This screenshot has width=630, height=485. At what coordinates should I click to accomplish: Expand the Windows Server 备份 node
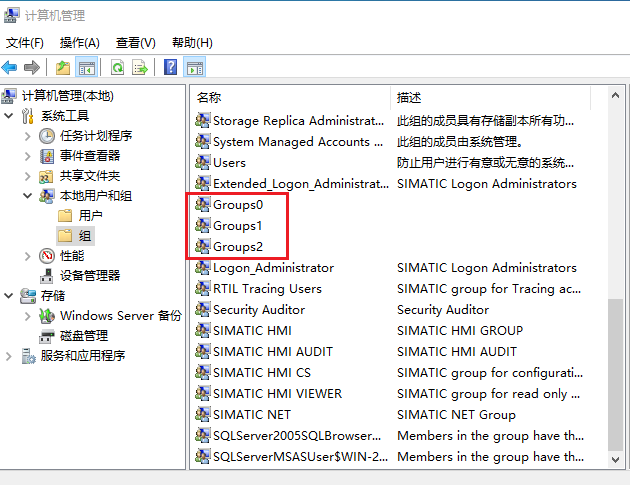(x=28, y=316)
